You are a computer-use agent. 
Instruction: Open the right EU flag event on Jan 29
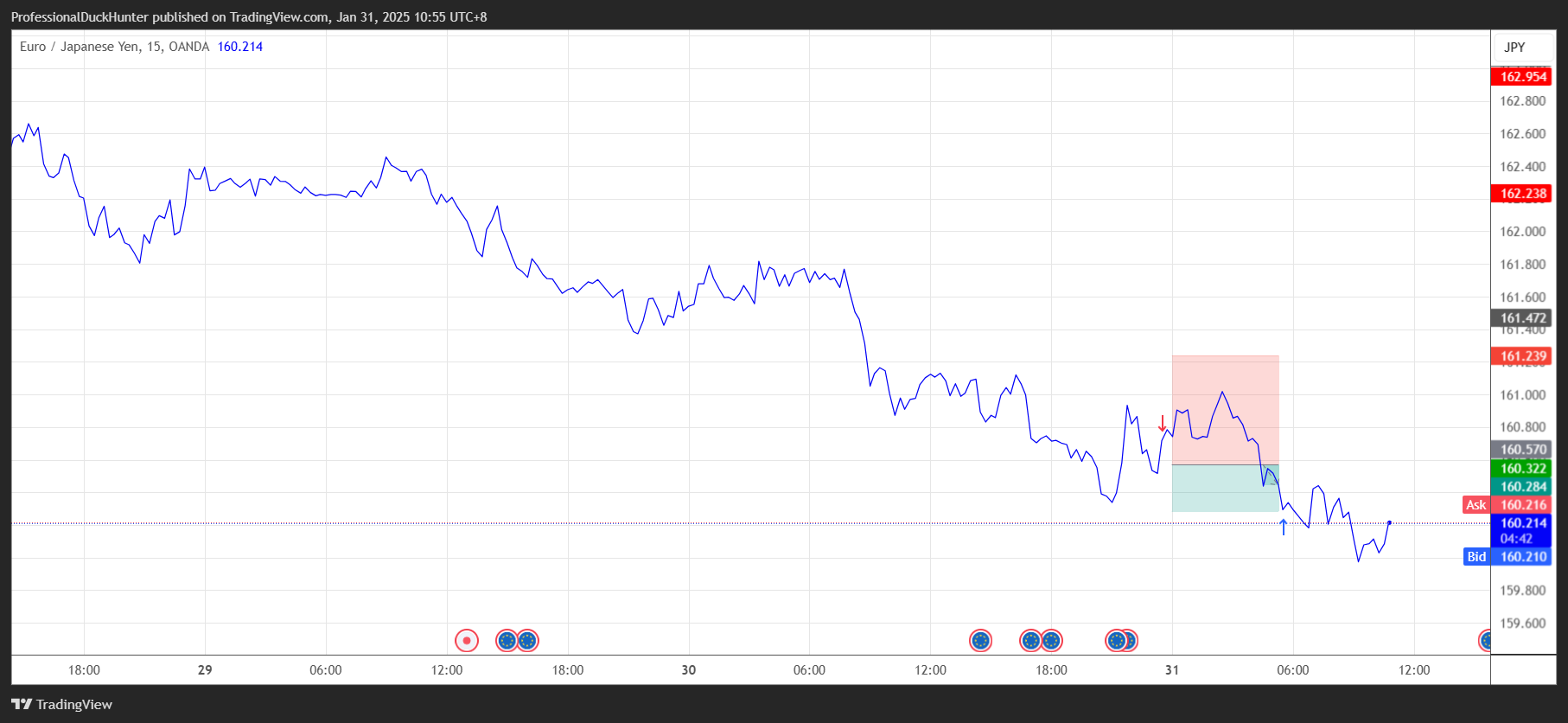click(x=528, y=641)
